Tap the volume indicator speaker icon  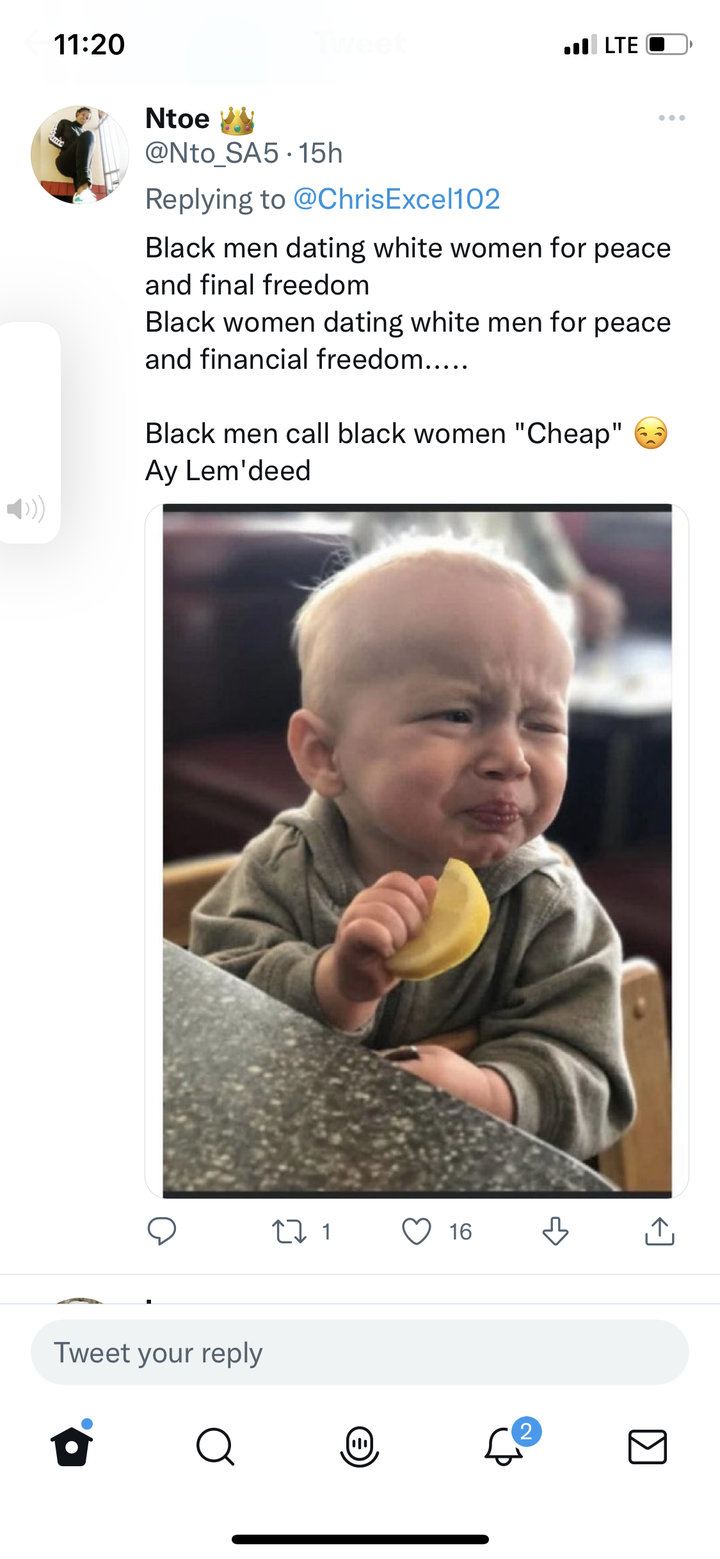(x=26, y=509)
